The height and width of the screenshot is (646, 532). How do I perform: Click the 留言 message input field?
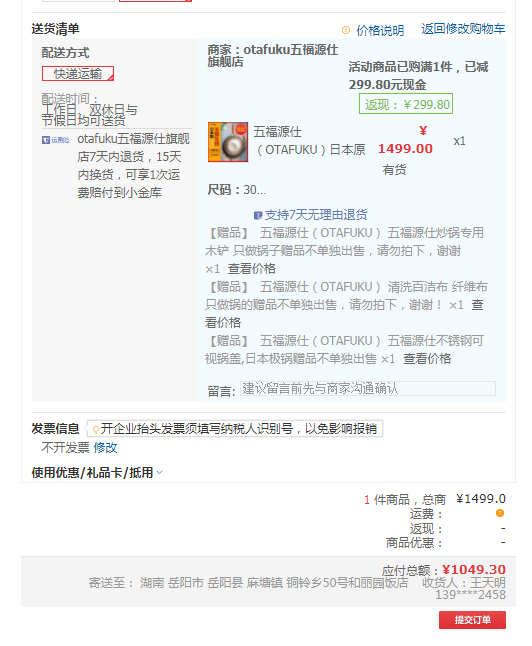368,389
